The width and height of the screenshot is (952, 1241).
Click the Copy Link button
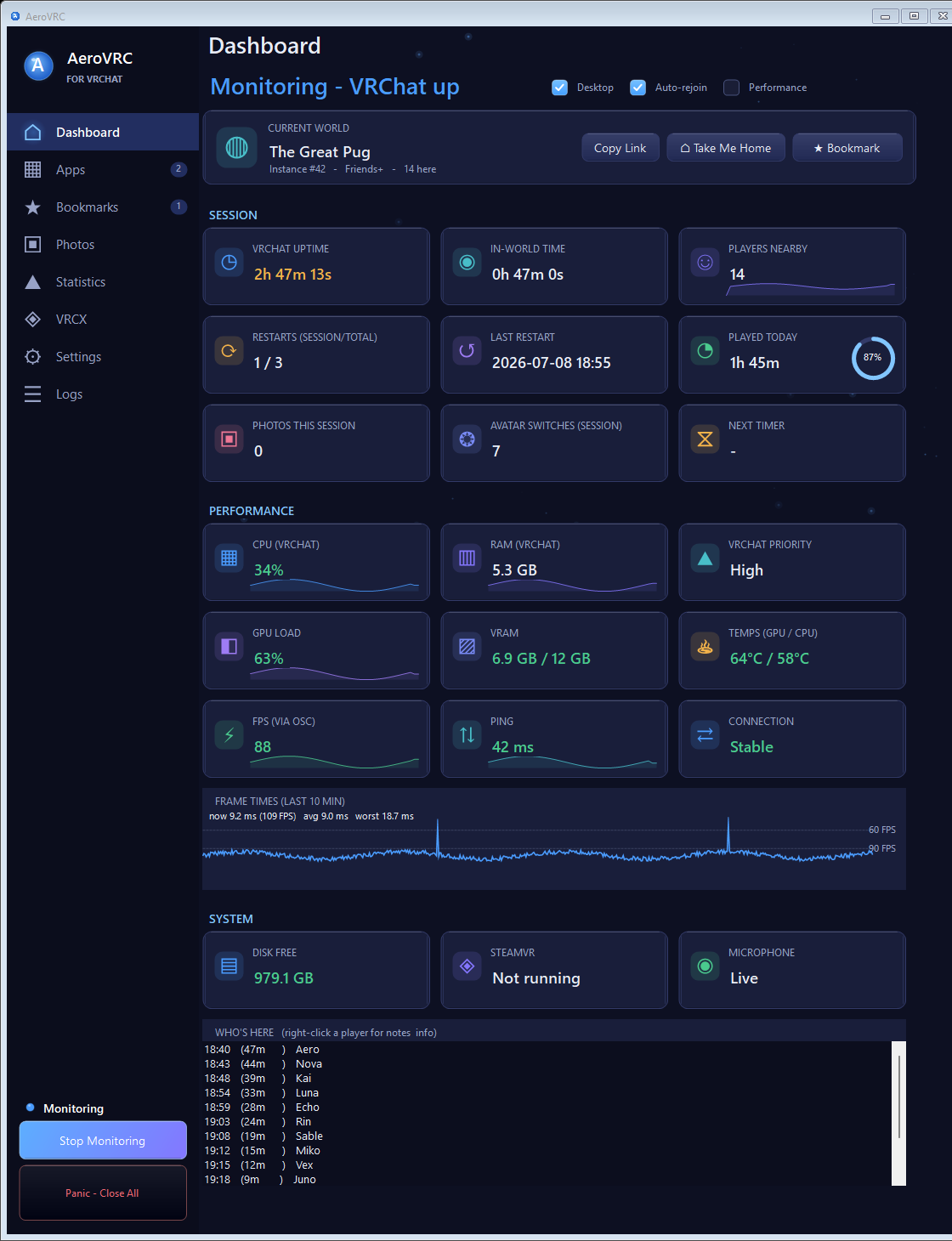click(620, 148)
